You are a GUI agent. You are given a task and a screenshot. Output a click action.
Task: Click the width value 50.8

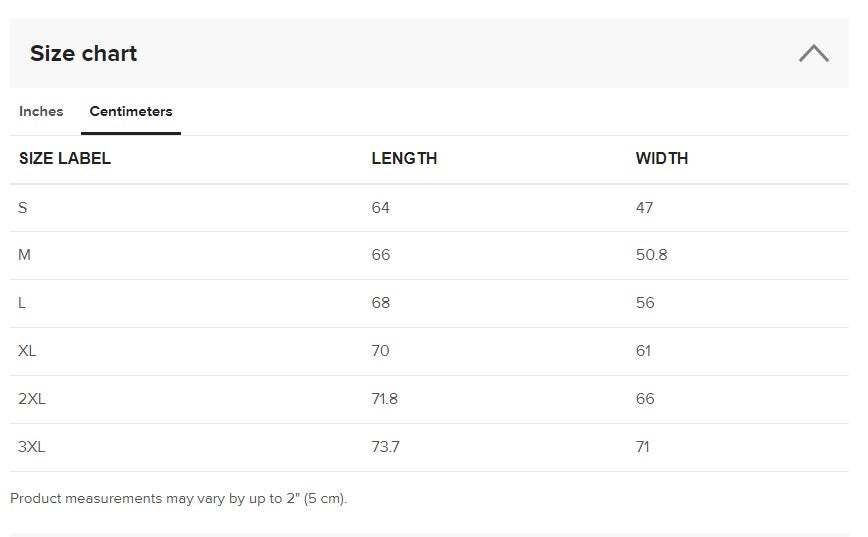coord(651,255)
